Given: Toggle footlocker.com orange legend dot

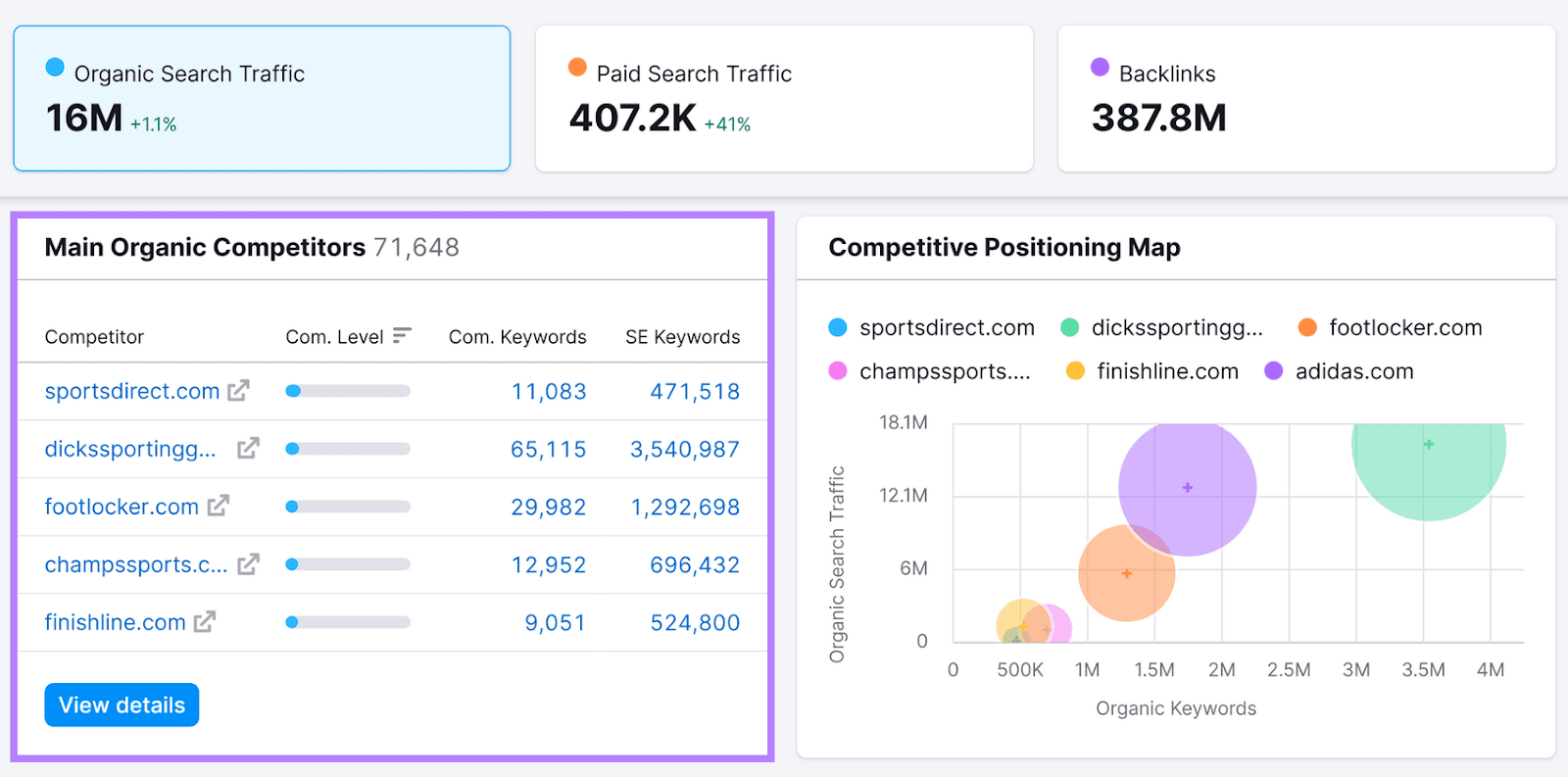Looking at the screenshot, I should tap(1307, 327).
